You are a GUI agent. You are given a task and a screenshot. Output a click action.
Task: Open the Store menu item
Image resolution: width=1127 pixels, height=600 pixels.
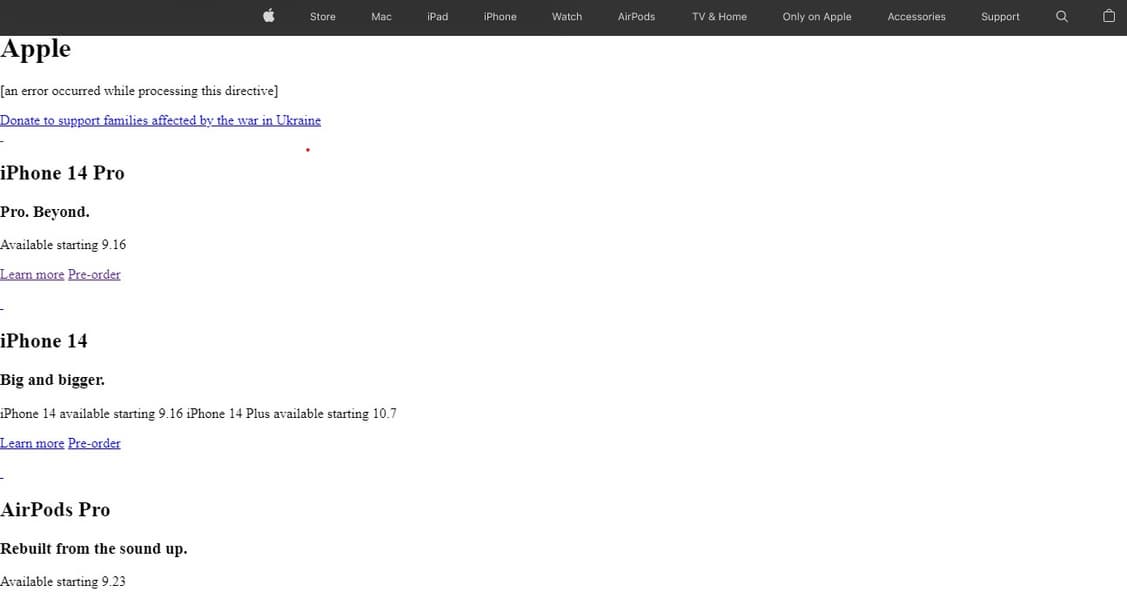(323, 17)
